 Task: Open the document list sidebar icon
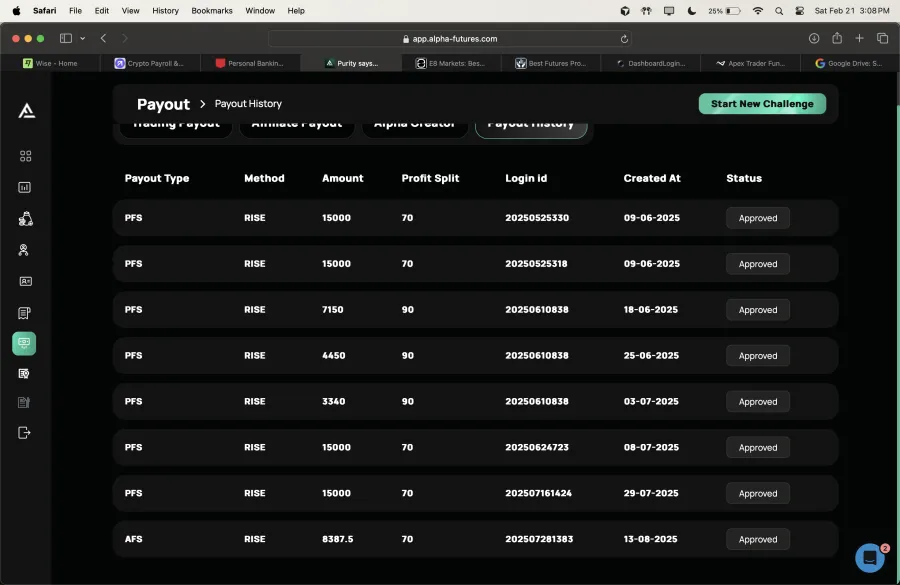coord(24,313)
